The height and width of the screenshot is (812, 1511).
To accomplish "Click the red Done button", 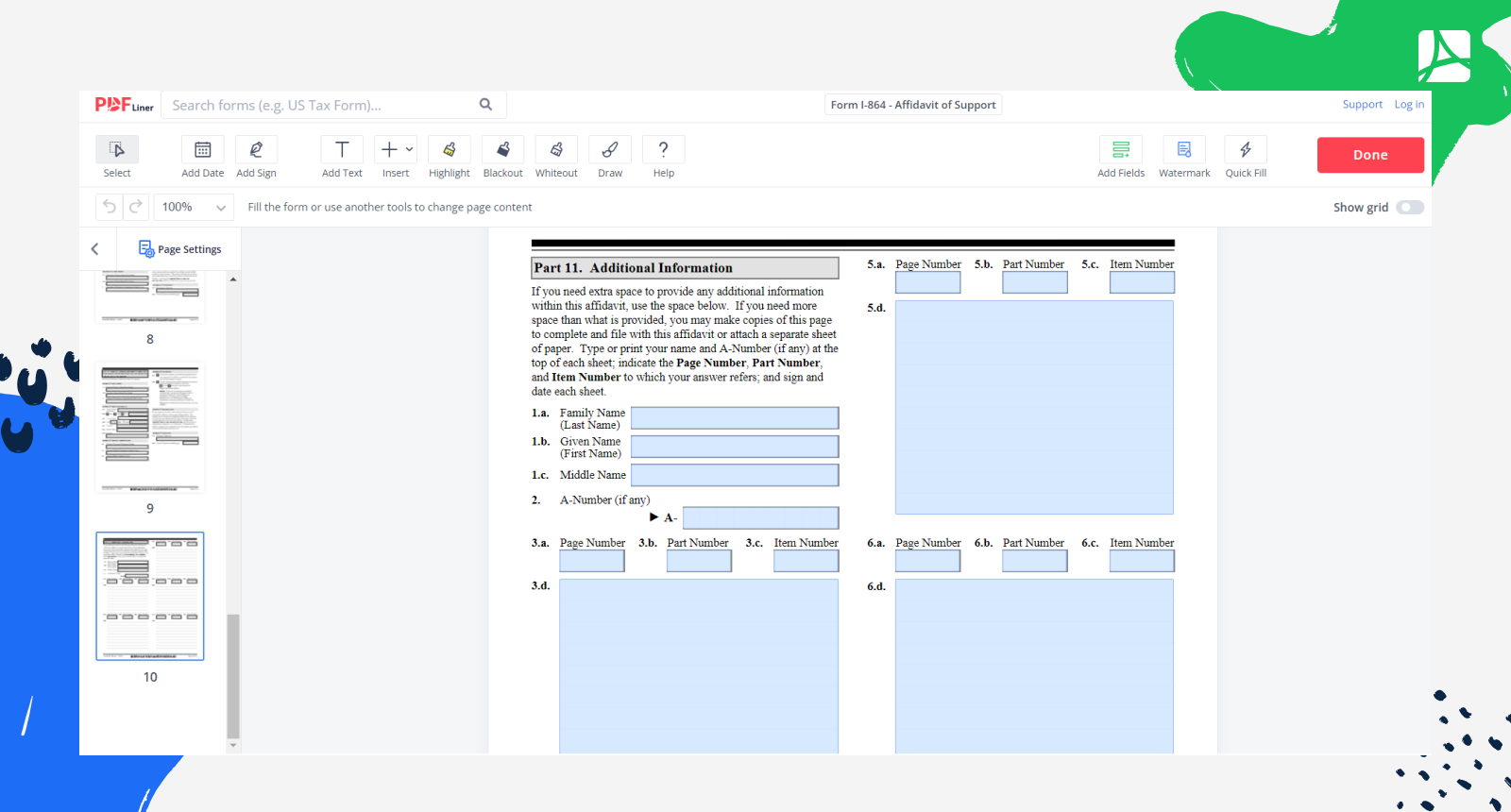I will coord(1370,155).
